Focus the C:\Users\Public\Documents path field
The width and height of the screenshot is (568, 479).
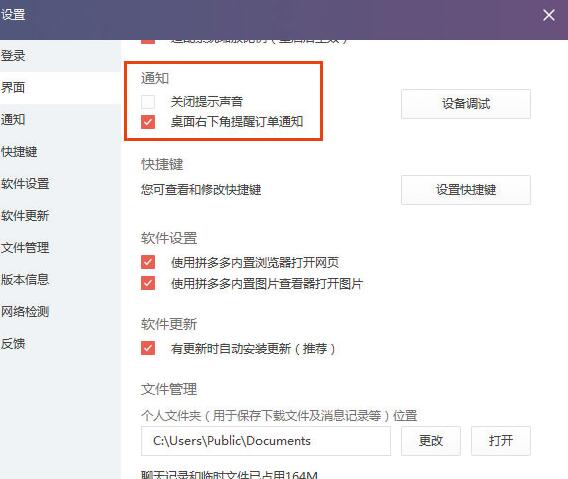click(x=266, y=441)
